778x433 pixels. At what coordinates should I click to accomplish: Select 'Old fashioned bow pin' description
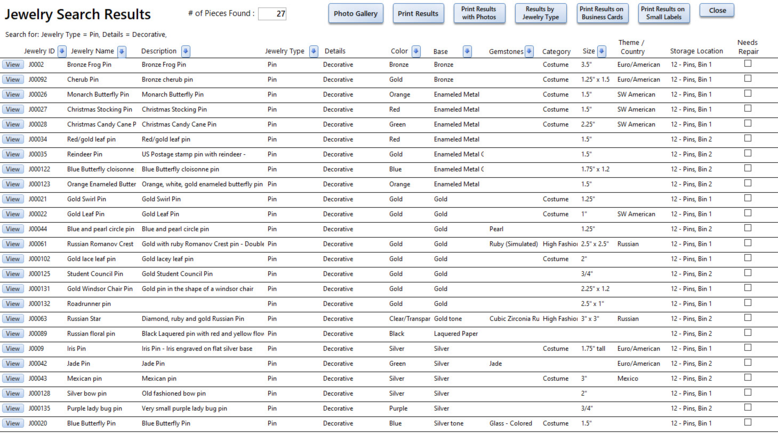[x=174, y=393]
